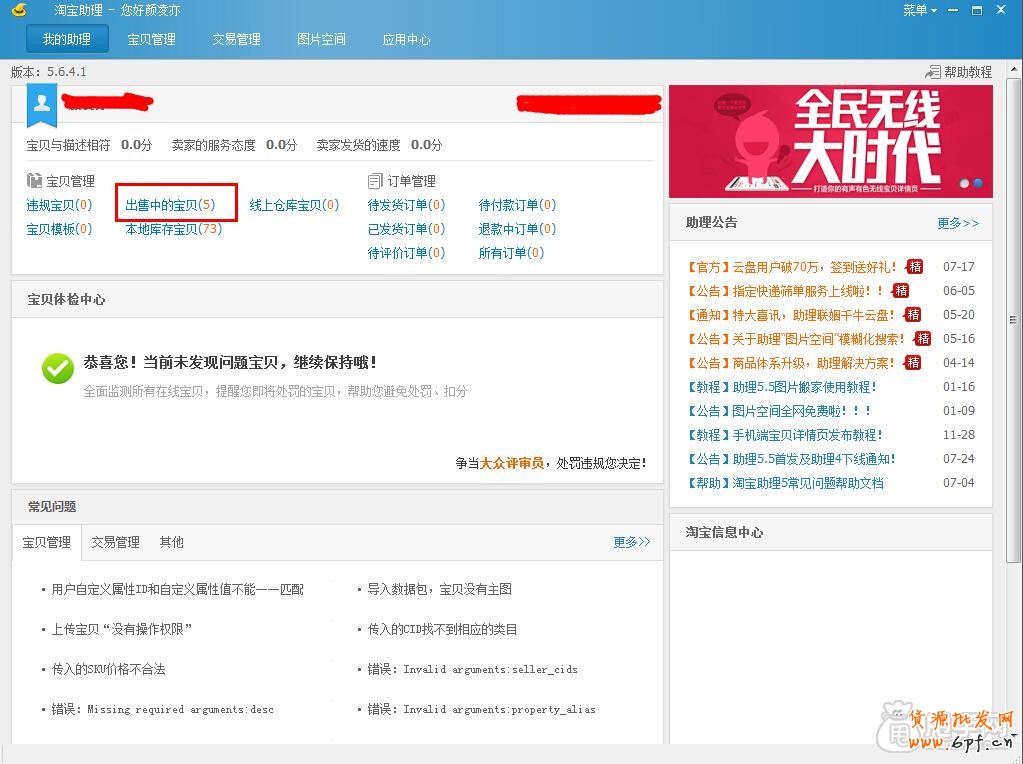Expand 更多>> in 常见问题 panel
1023x764 pixels.
click(x=632, y=542)
